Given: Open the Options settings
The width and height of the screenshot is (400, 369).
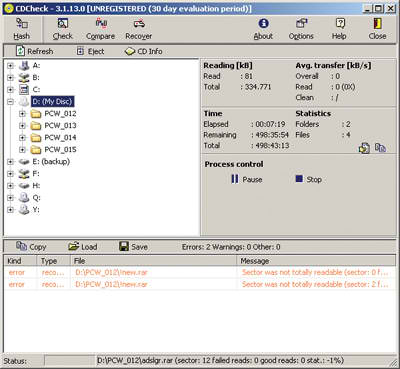Looking at the screenshot, I should [x=301, y=29].
